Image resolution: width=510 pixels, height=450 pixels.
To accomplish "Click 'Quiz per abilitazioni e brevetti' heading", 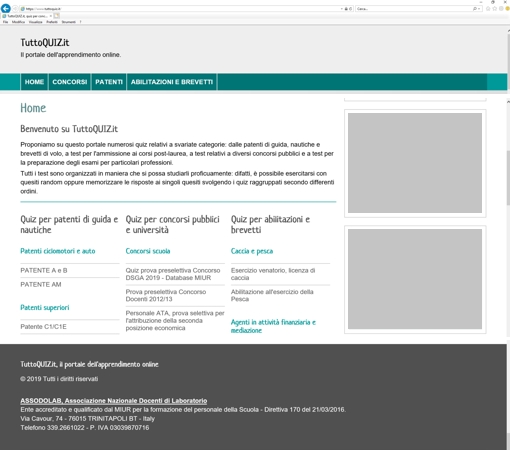I will click(270, 224).
